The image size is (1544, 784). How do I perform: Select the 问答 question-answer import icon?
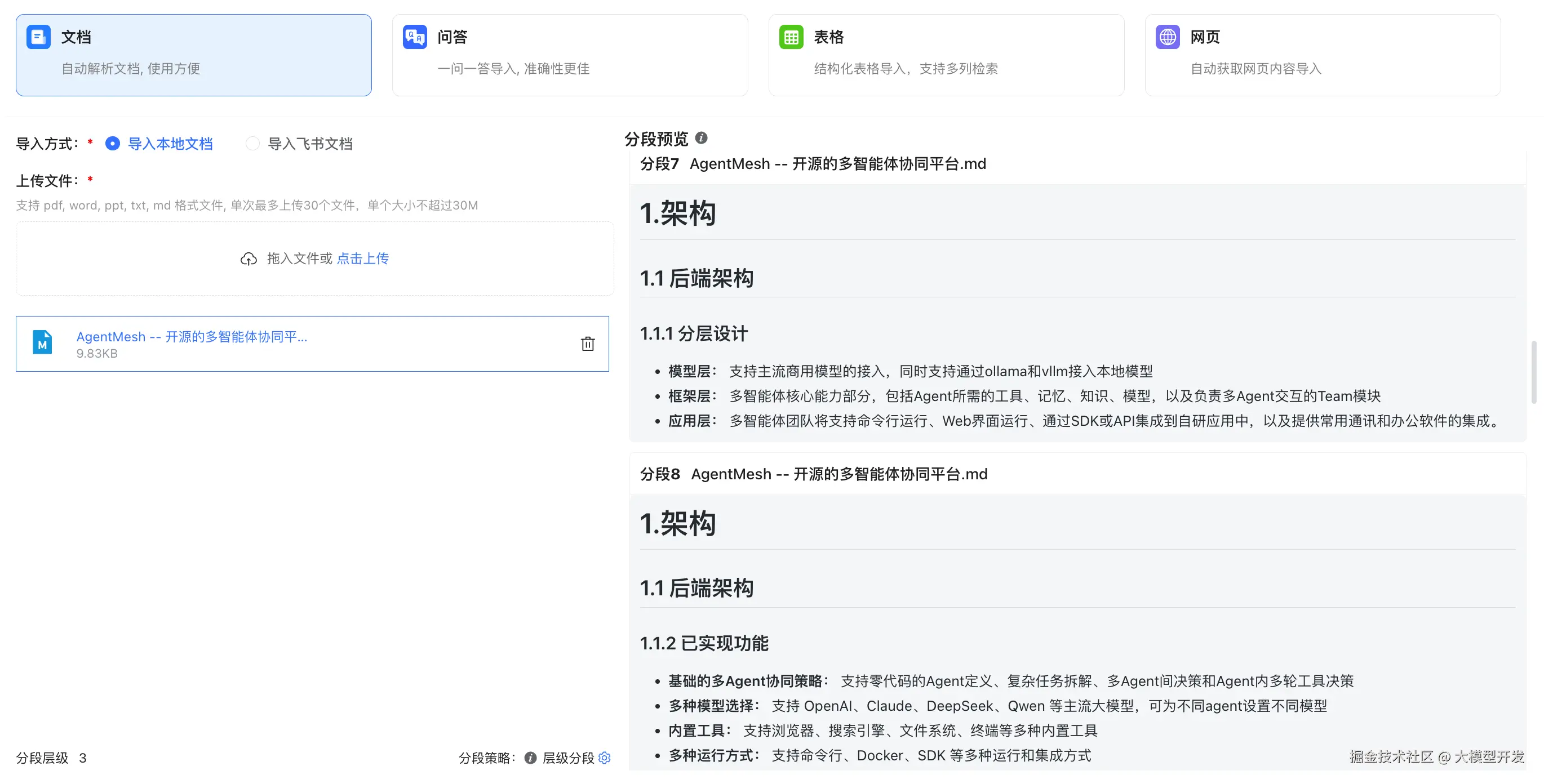pyautogui.click(x=414, y=37)
